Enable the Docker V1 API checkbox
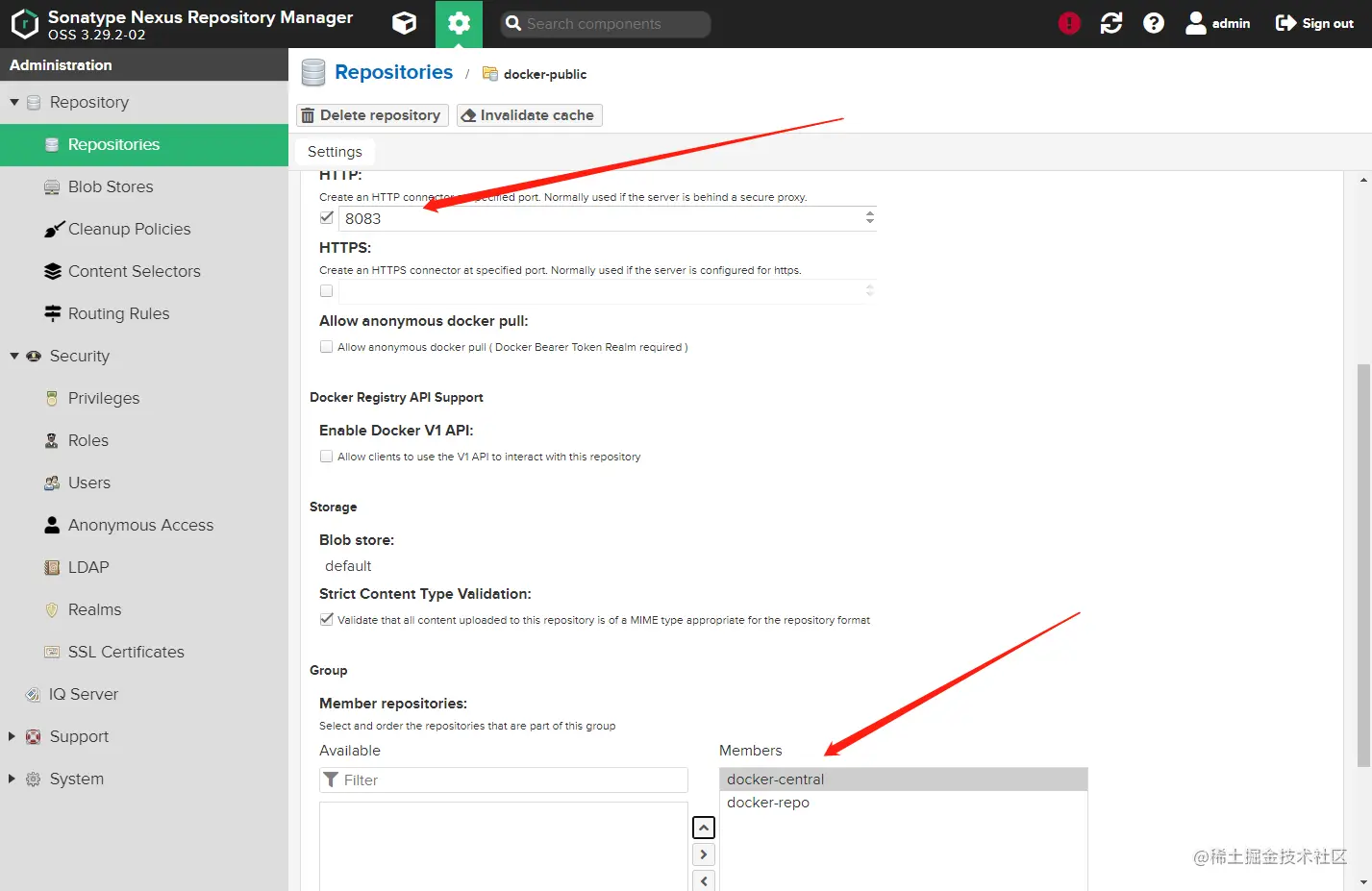Screen dimensions: 1372x891 (x=327, y=457)
